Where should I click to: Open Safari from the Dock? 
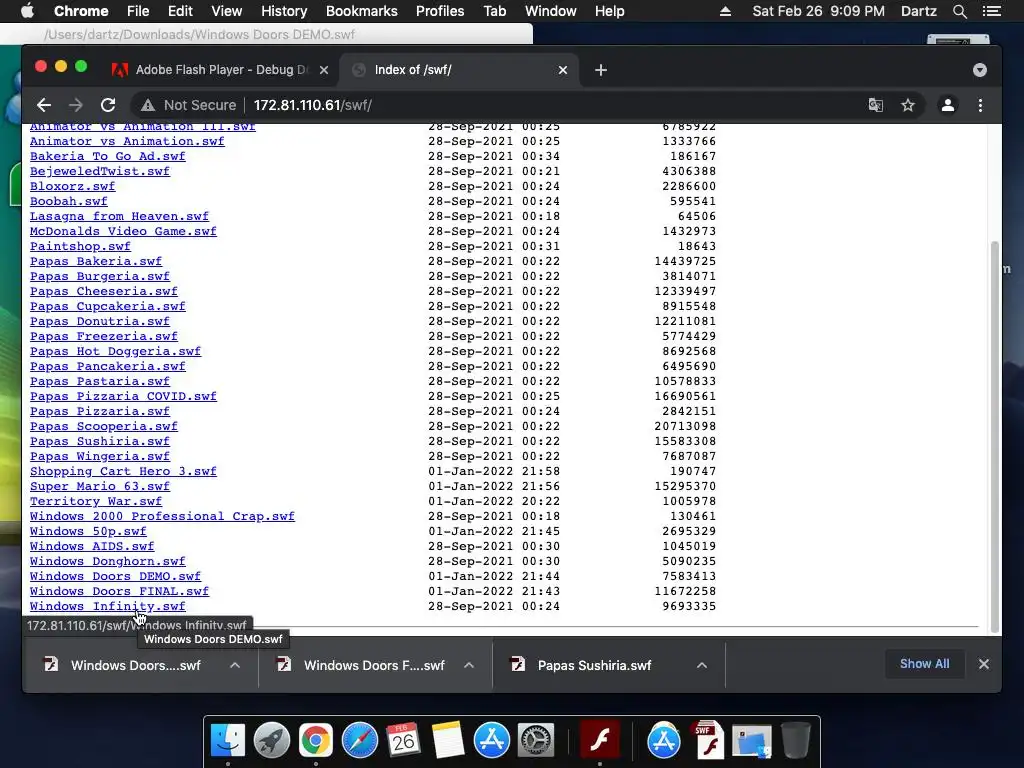pos(359,741)
